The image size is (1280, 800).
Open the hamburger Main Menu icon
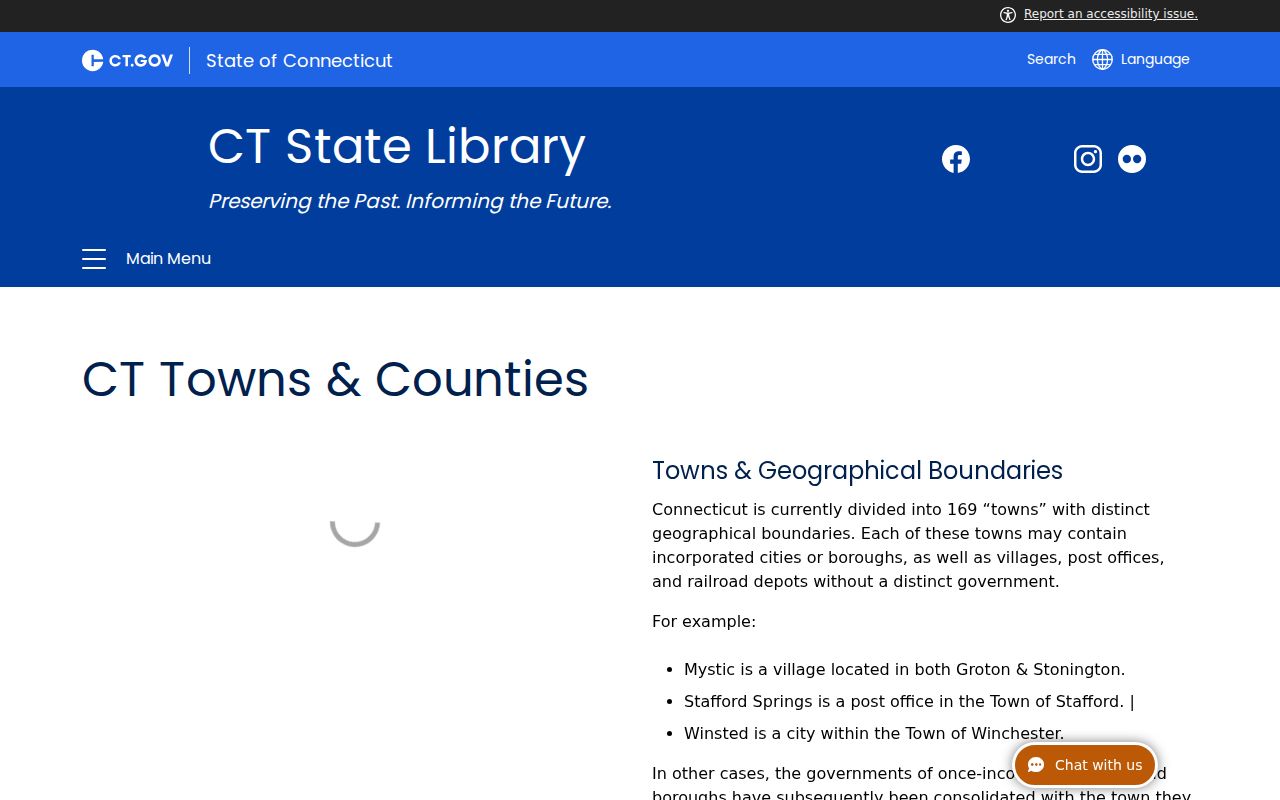(94, 259)
